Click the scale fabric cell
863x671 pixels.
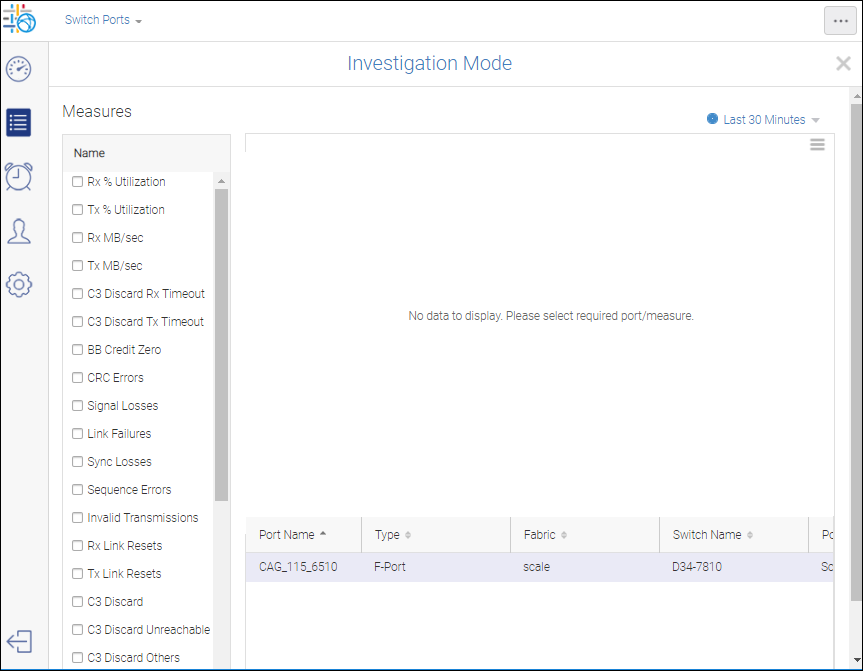[x=537, y=567]
